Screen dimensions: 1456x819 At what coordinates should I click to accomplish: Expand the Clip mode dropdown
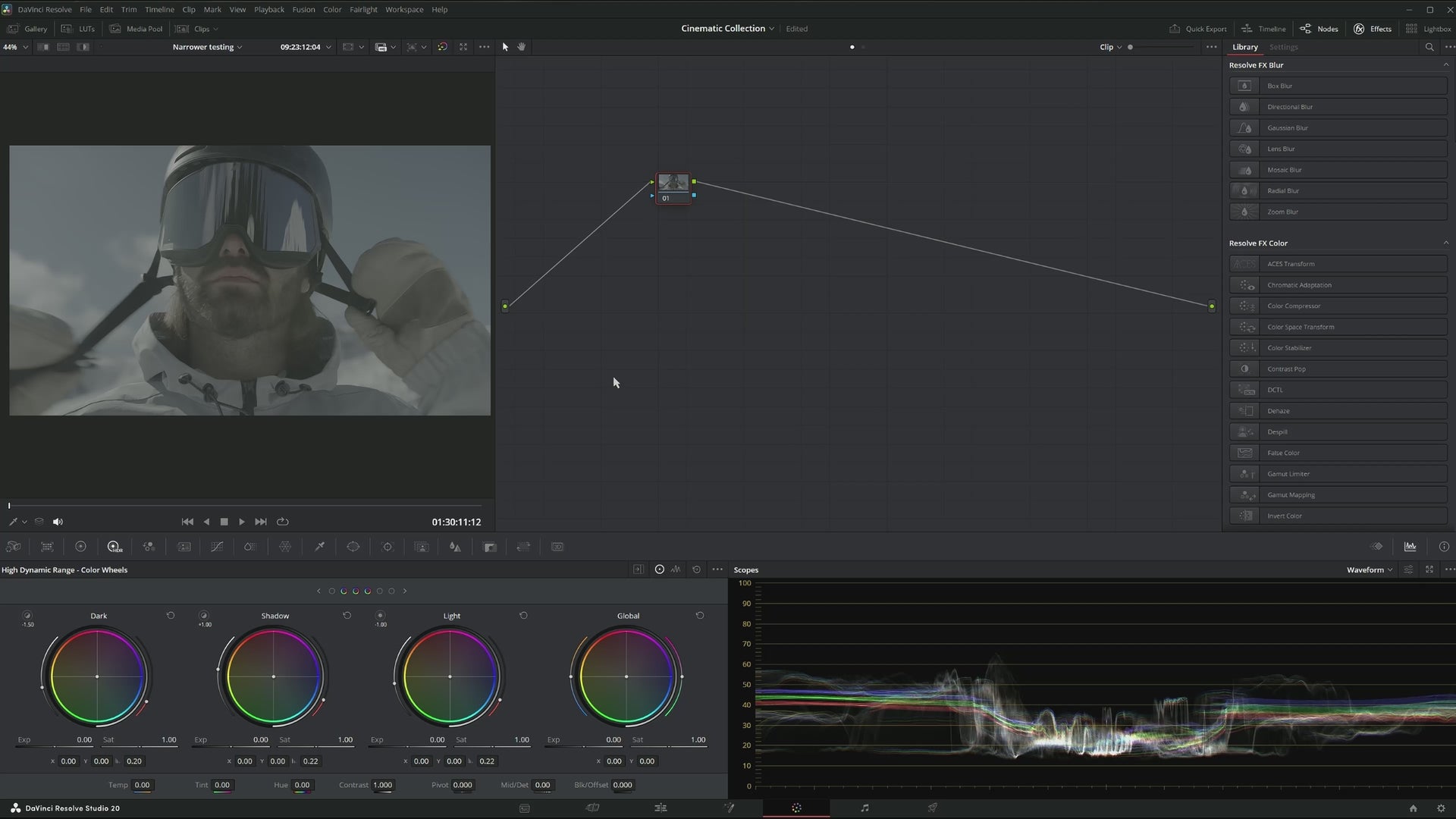pyautogui.click(x=1110, y=47)
